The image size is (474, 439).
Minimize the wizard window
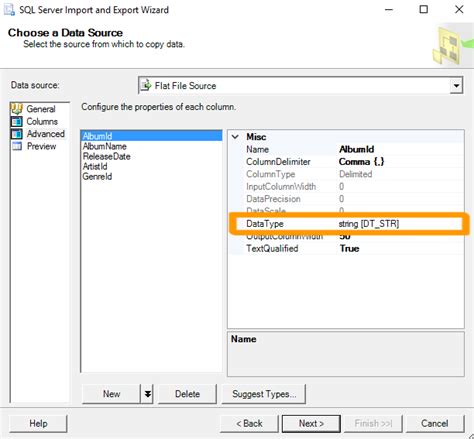[x=389, y=10]
